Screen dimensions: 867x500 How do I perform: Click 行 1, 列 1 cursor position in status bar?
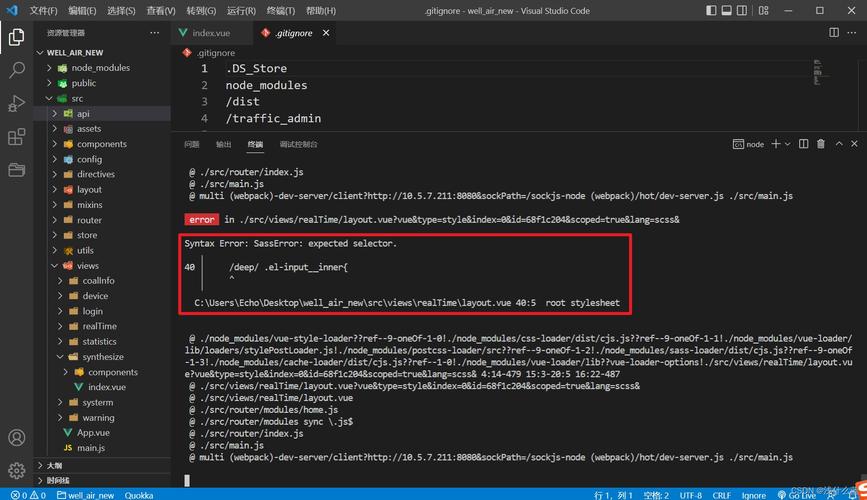[613, 495]
